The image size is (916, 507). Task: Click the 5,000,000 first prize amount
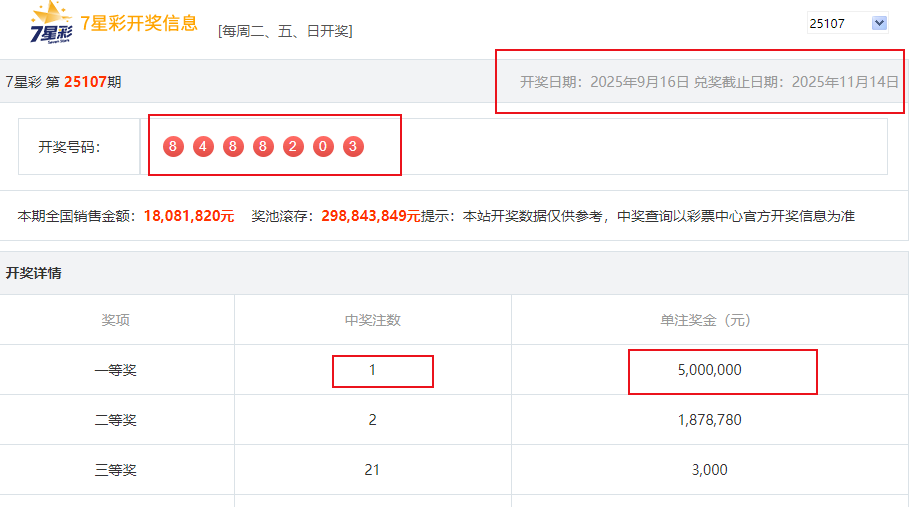tap(709, 370)
